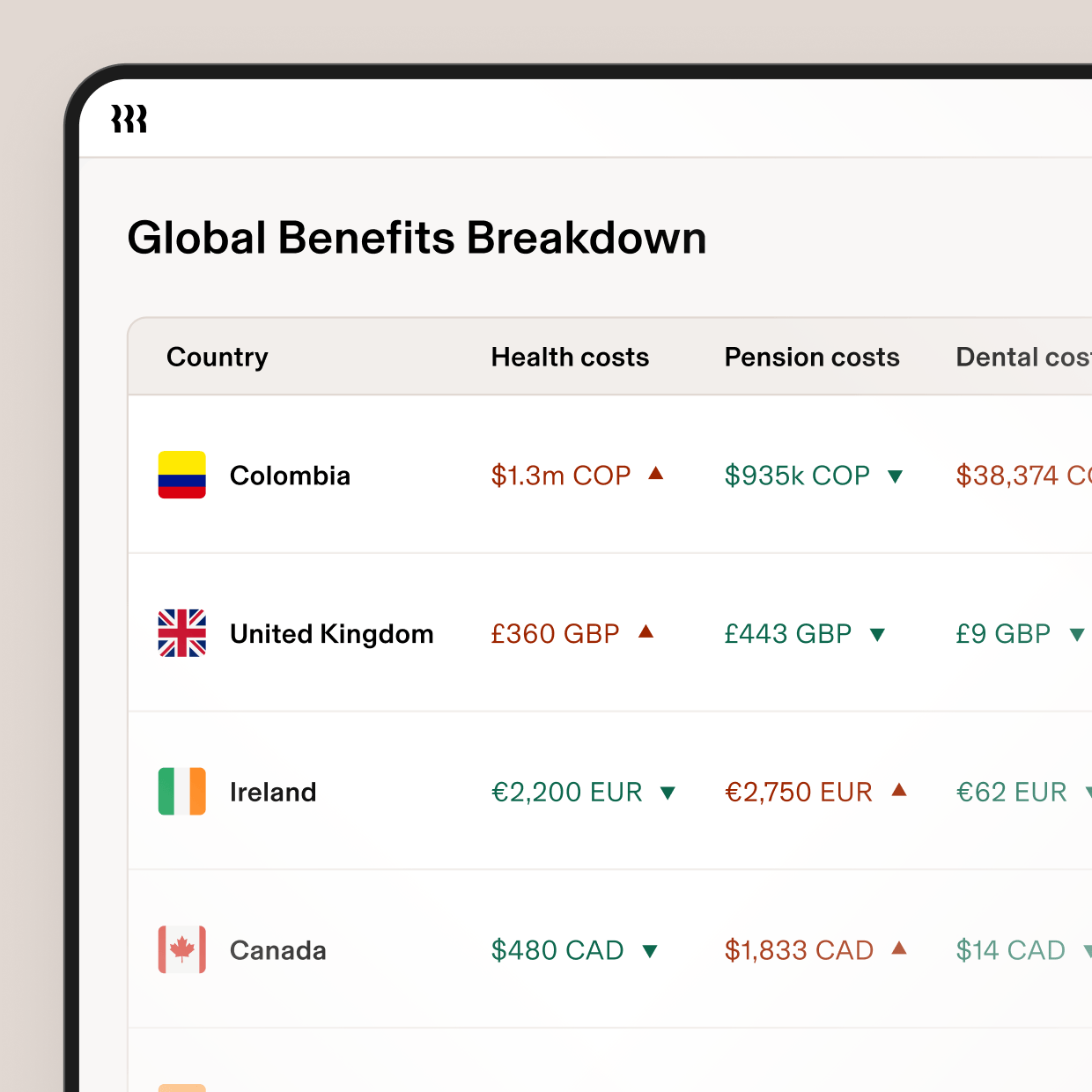
Task: Click the red Canada flag swatch
Action: click(181, 950)
